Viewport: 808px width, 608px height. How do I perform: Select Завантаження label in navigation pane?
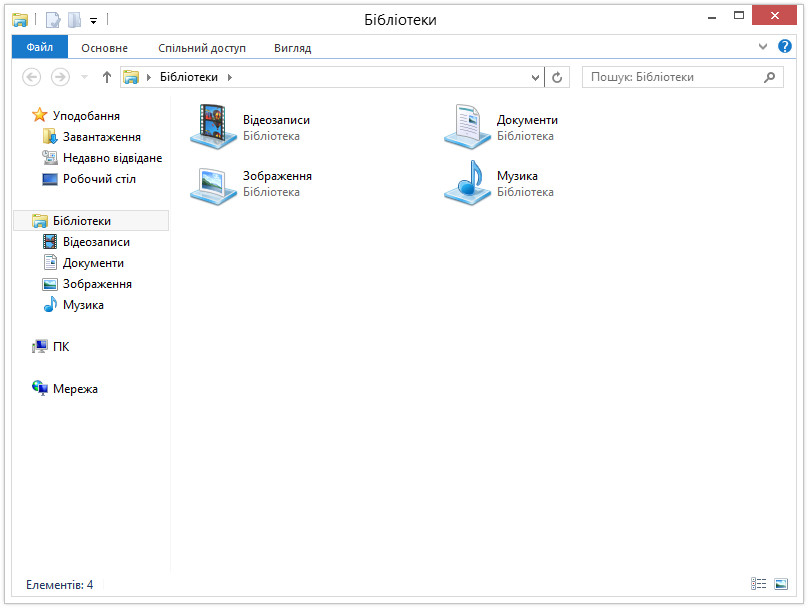pos(102,137)
